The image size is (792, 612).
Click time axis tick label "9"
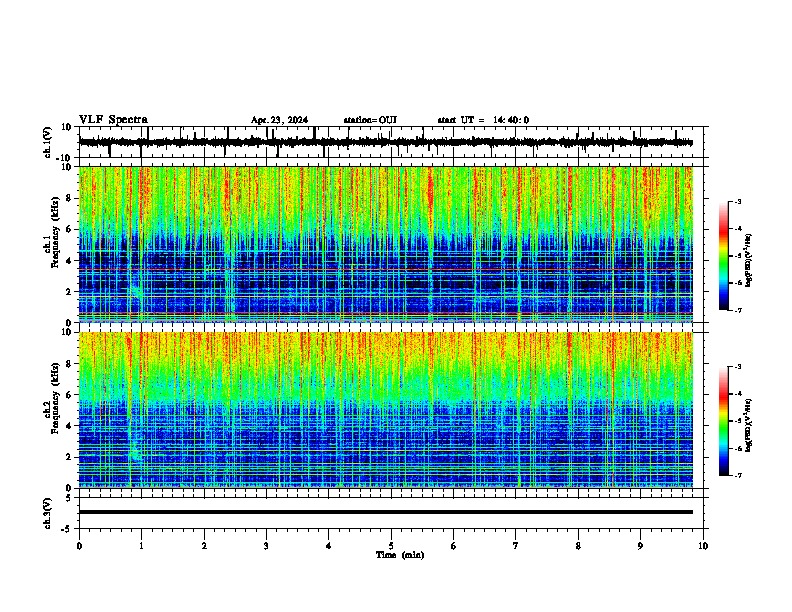pos(640,546)
